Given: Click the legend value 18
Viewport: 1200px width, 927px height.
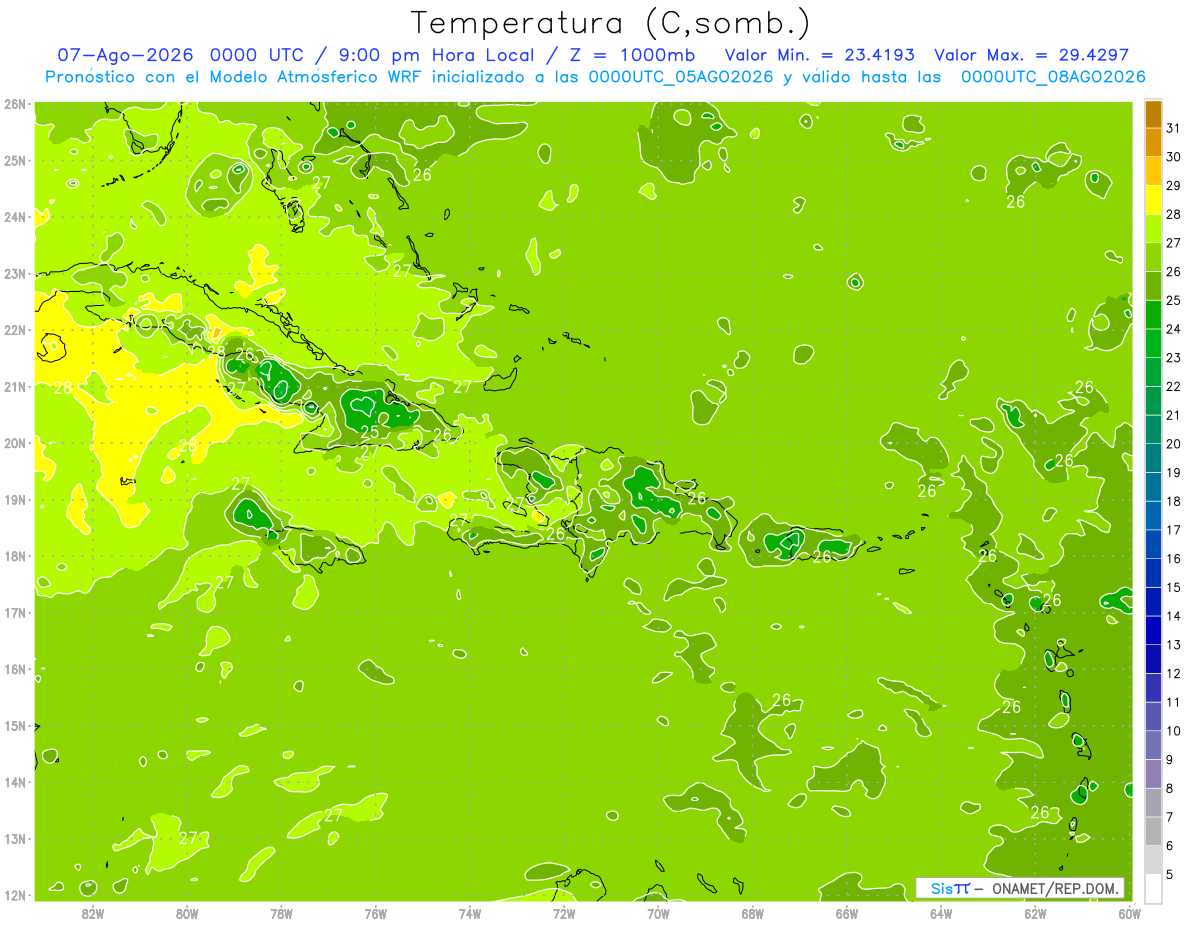Looking at the screenshot, I should pos(1173,501).
